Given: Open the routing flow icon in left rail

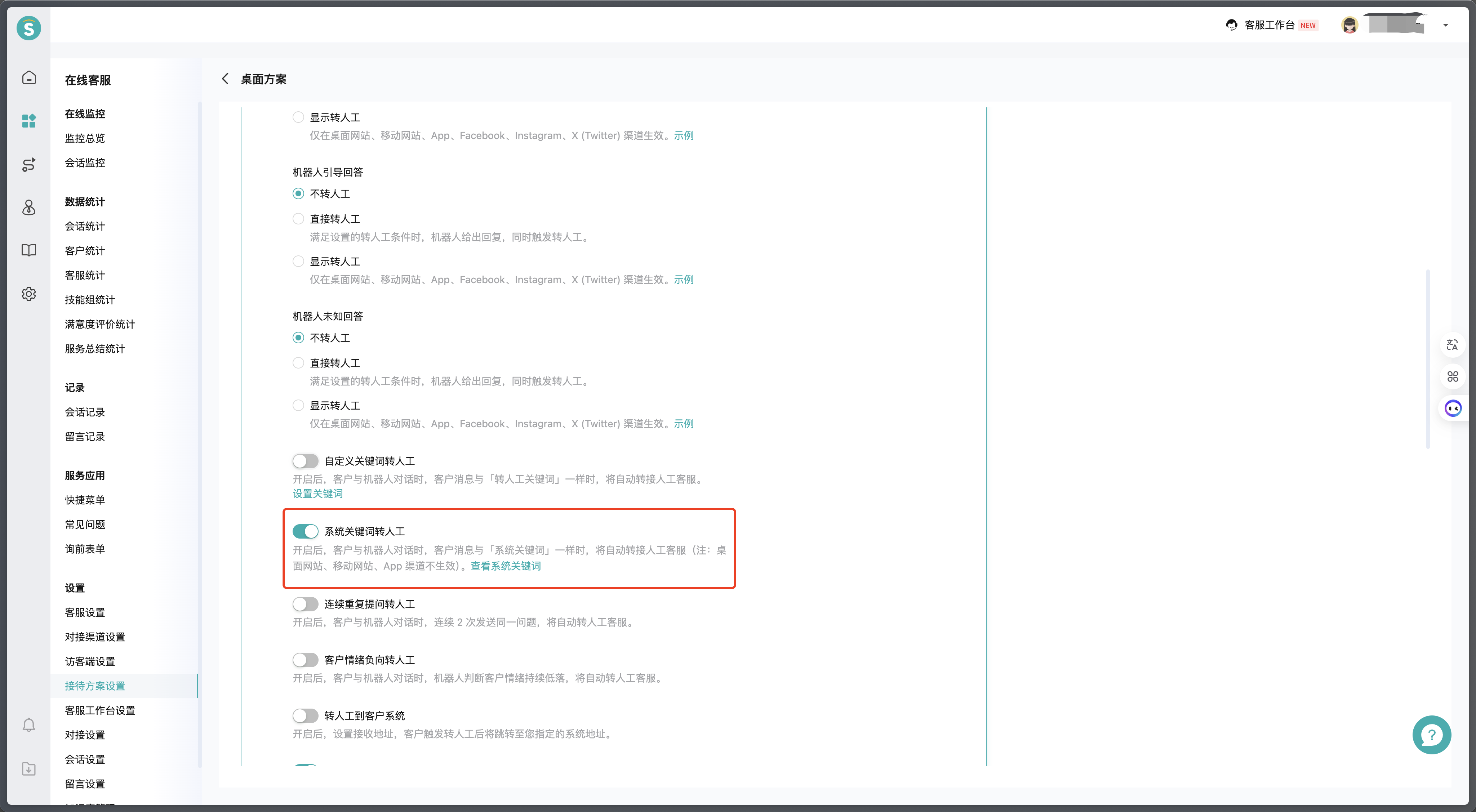Looking at the screenshot, I should [x=29, y=164].
